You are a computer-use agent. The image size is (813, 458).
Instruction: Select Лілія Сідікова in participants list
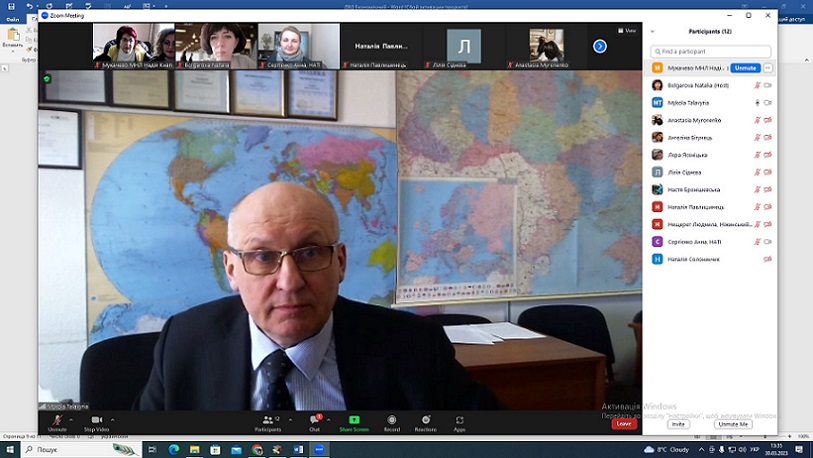click(710, 172)
